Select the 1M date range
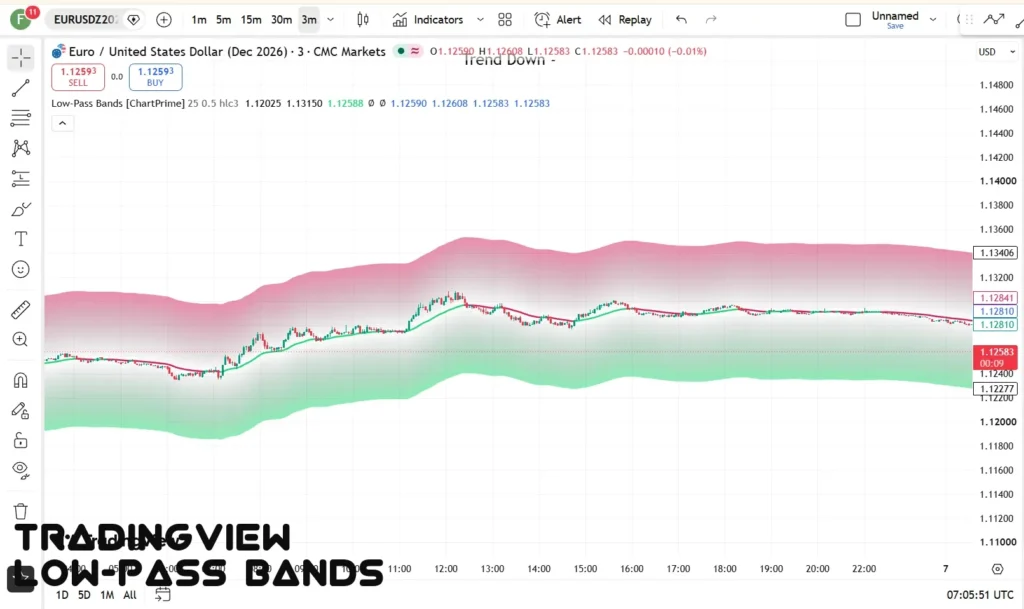The image size is (1024, 609). pos(107,595)
